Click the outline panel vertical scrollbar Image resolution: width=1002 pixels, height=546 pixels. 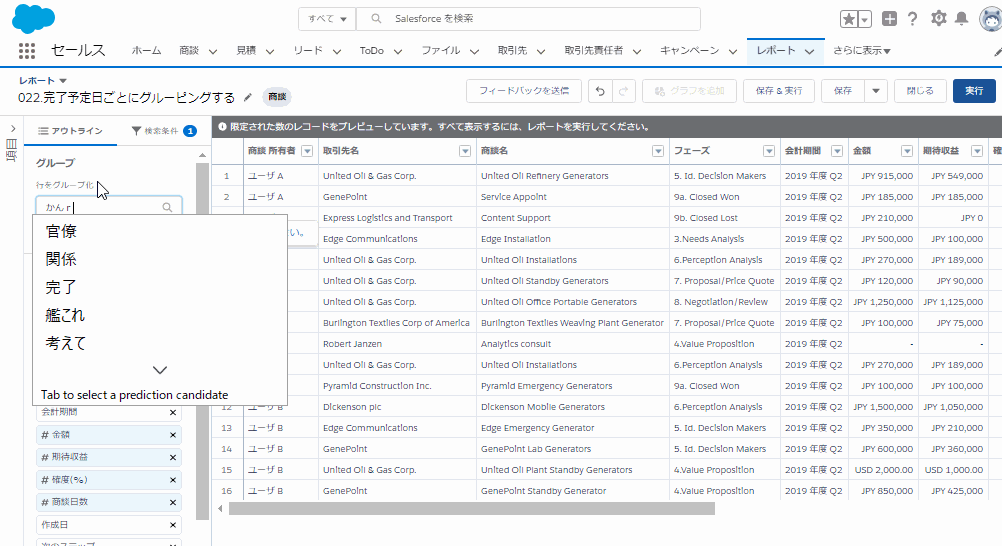203,341
